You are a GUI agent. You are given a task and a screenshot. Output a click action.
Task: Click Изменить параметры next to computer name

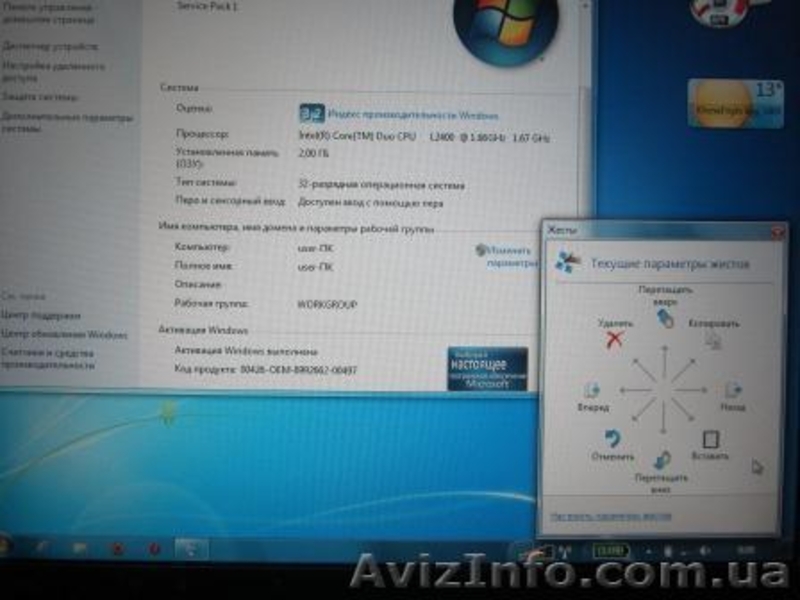click(504, 258)
